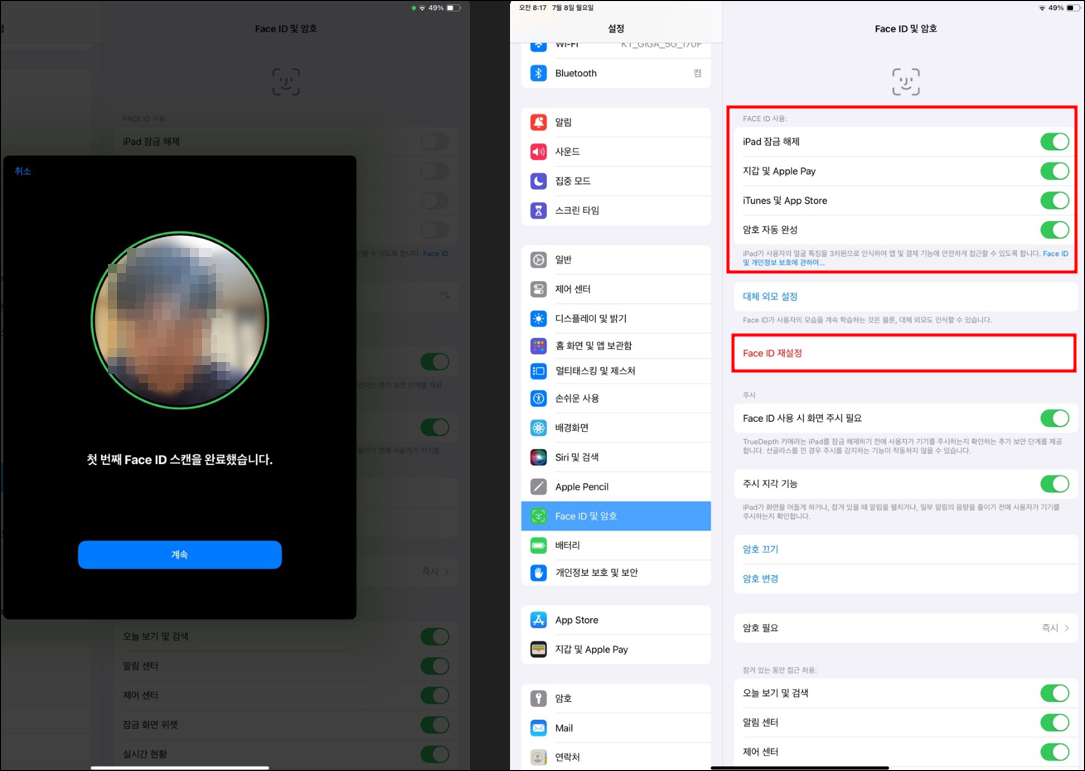Toggle iTunes 및 App Store switch
This screenshot has width=1085, height=771.
tap(1055, 201)
